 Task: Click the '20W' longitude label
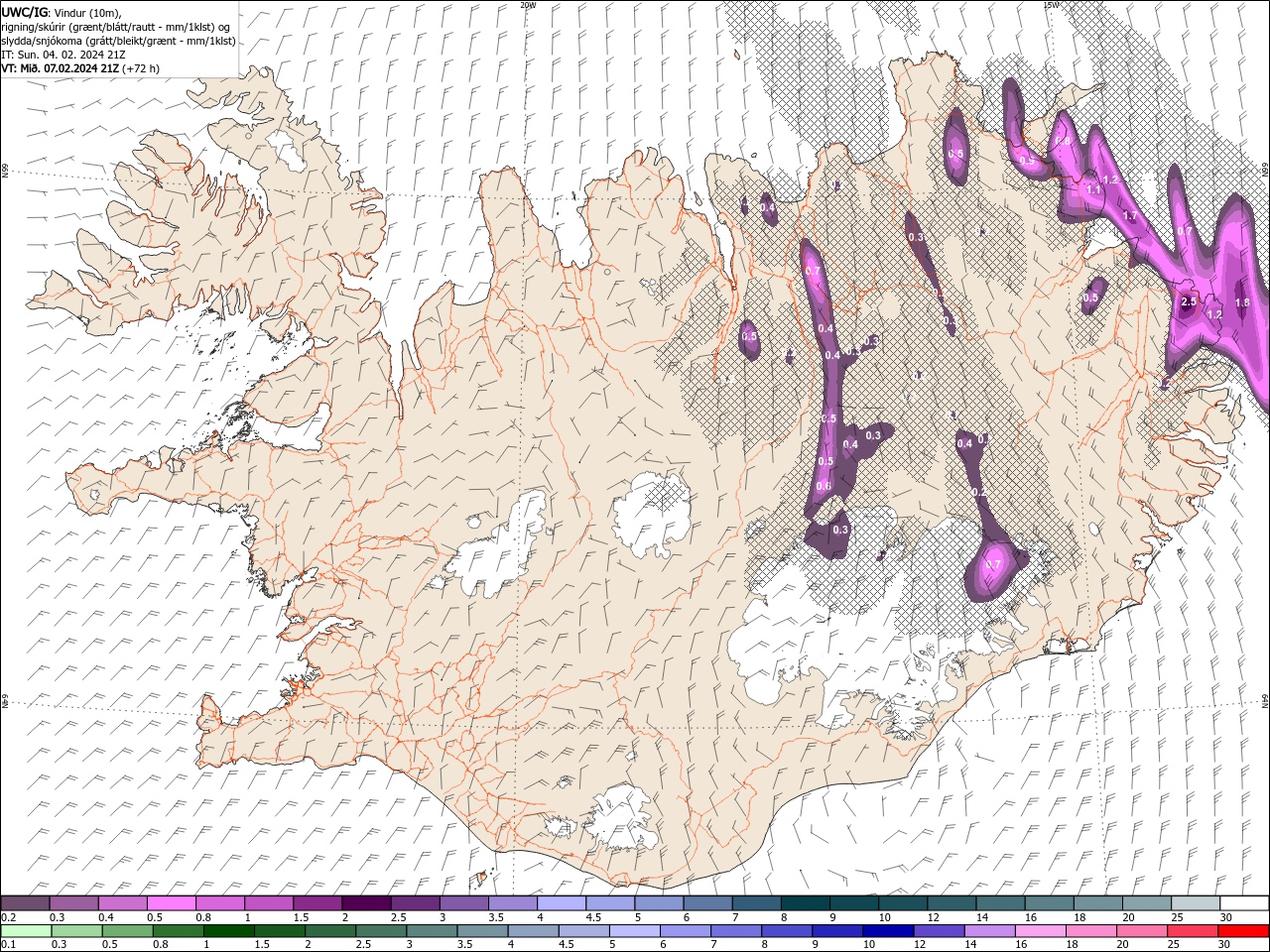[528, 5]
